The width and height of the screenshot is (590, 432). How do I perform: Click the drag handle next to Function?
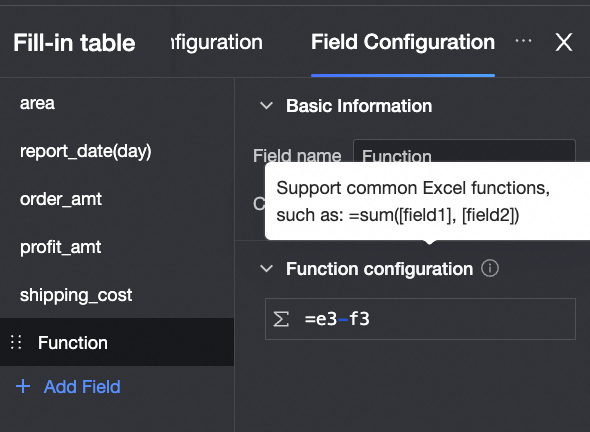[x=16, y=342]
